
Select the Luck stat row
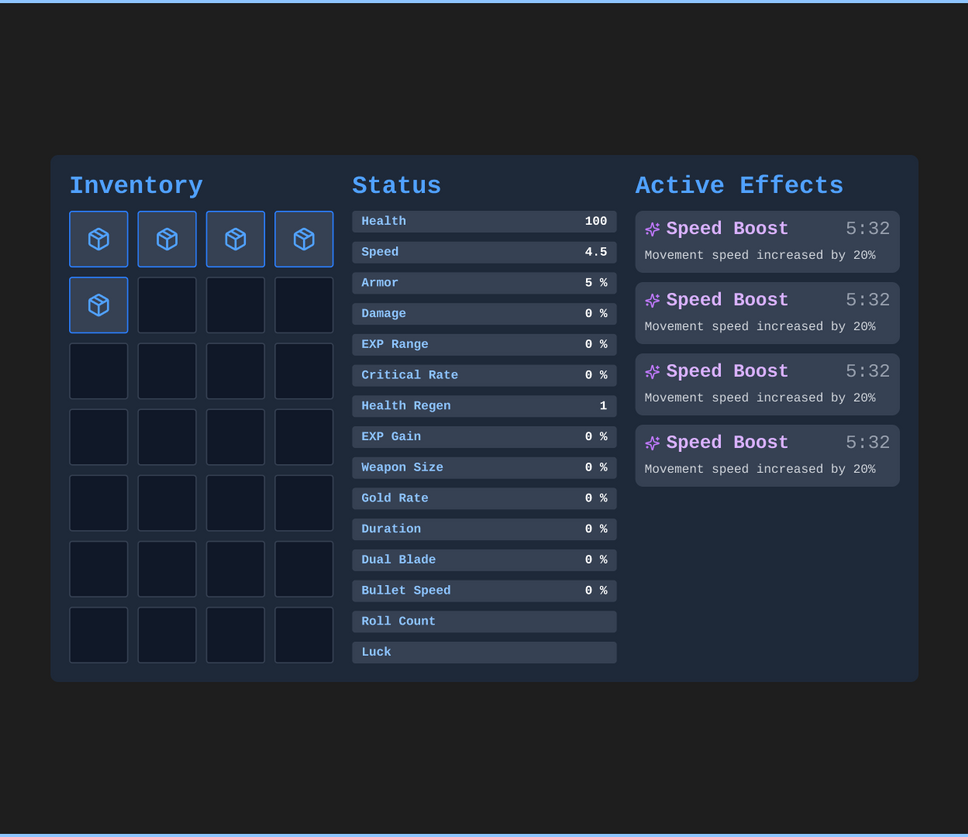click(484, 652)
